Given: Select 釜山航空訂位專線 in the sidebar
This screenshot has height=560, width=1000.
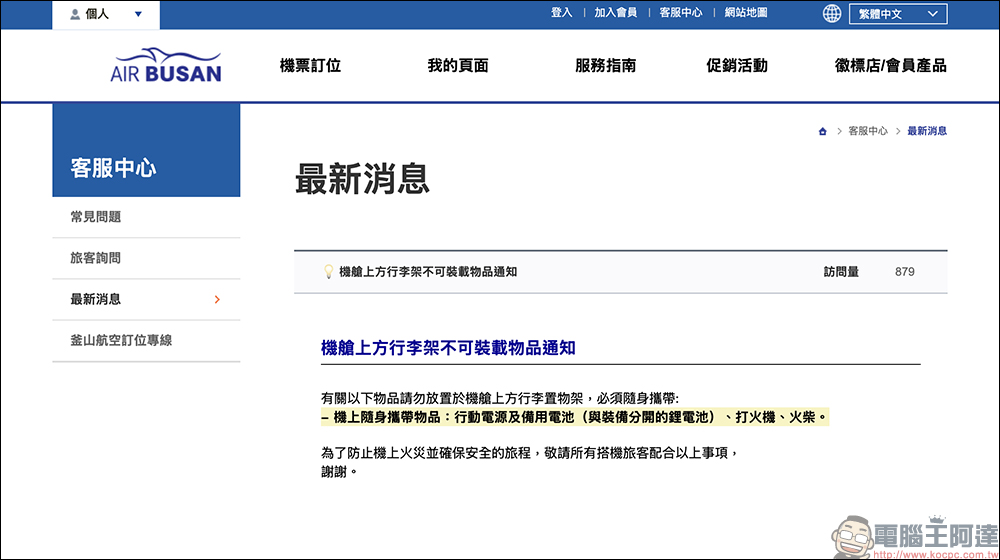Looking at the screenshot, I should pyautogui.click(x=146, y=341).
